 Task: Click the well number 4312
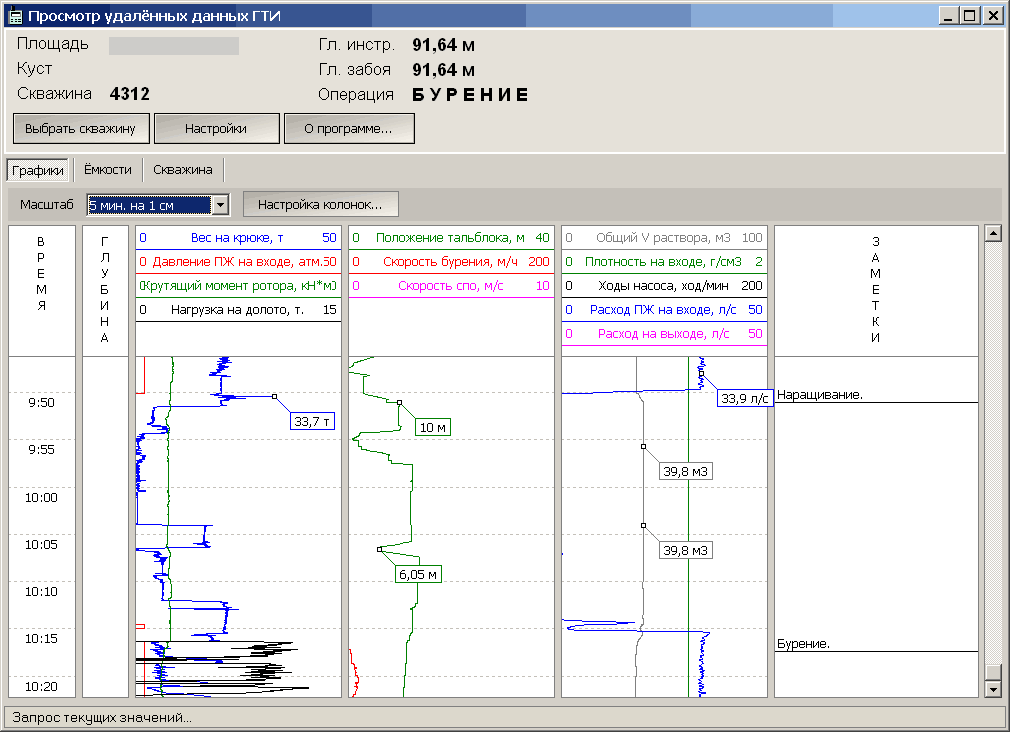(129, 94)
